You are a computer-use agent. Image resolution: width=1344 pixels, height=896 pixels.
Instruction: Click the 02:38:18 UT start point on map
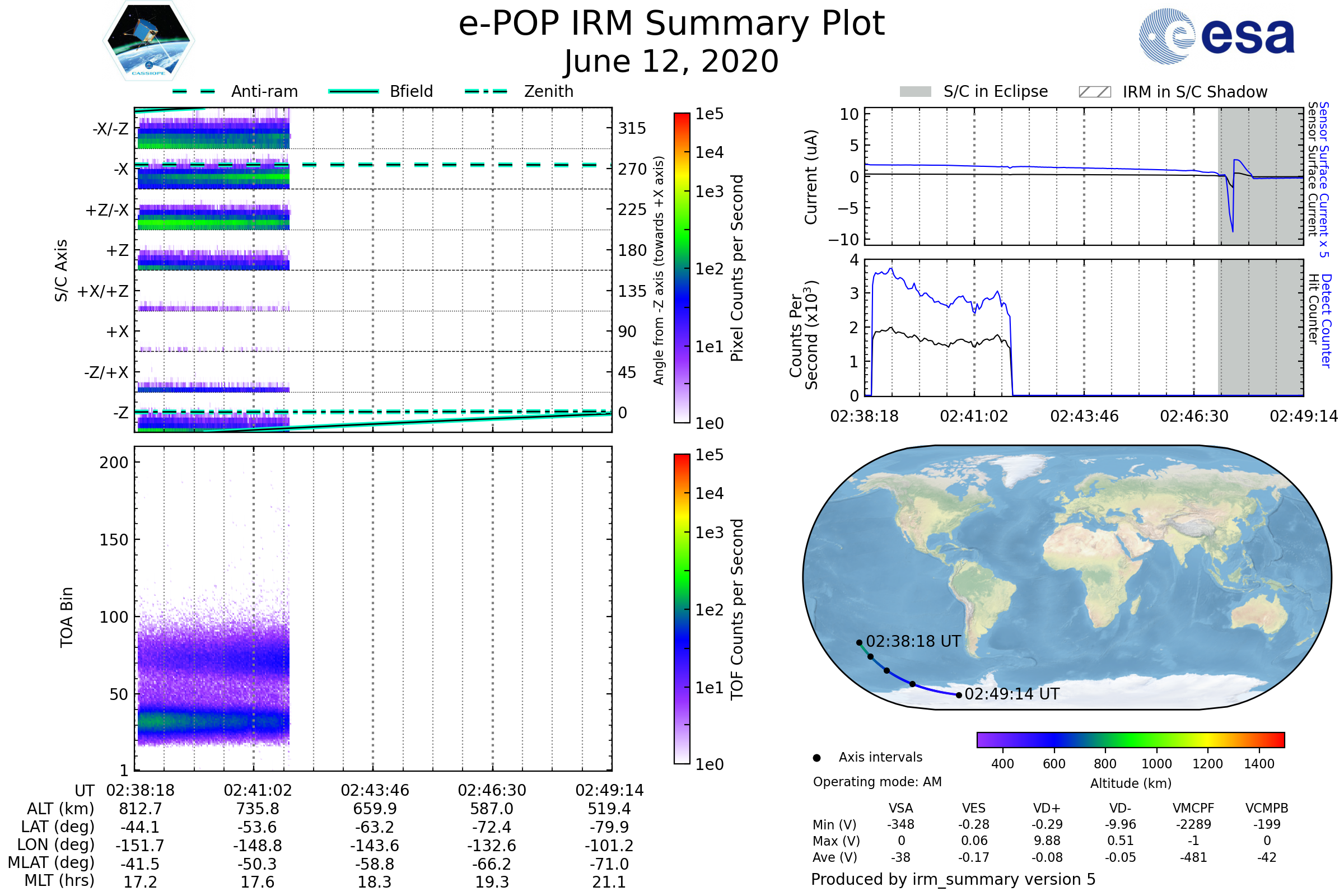tap(859, 642)
